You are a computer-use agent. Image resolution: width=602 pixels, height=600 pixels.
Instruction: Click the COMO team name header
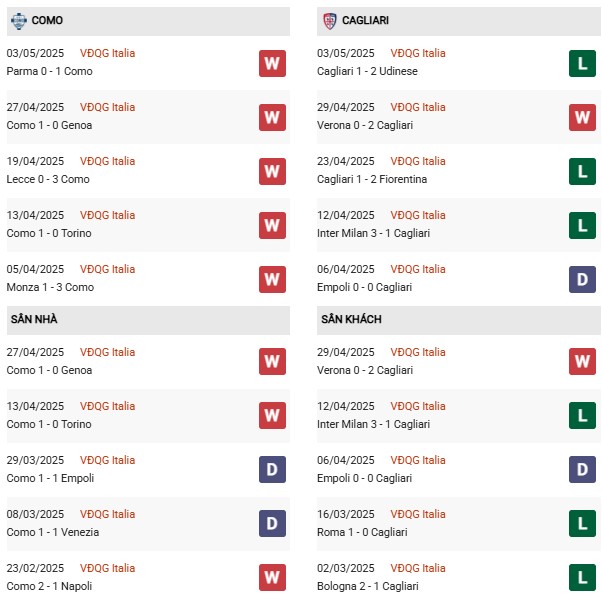[x=47, y=20]
